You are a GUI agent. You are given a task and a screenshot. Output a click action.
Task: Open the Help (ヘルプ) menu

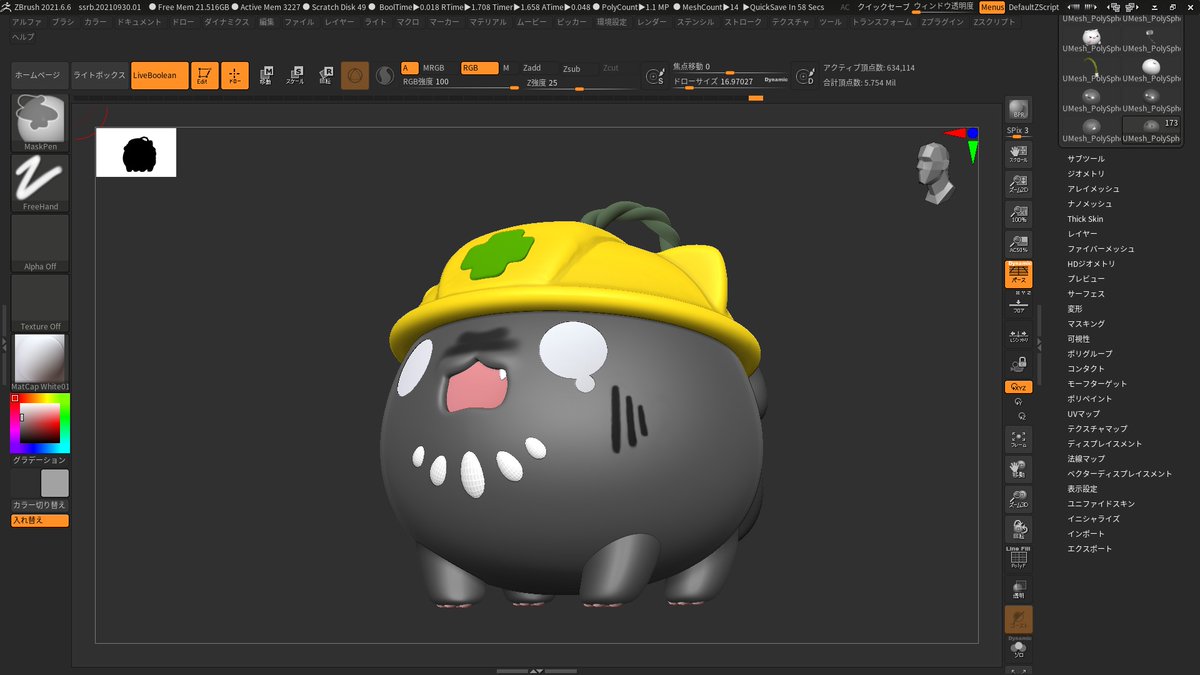pos(22,36)
